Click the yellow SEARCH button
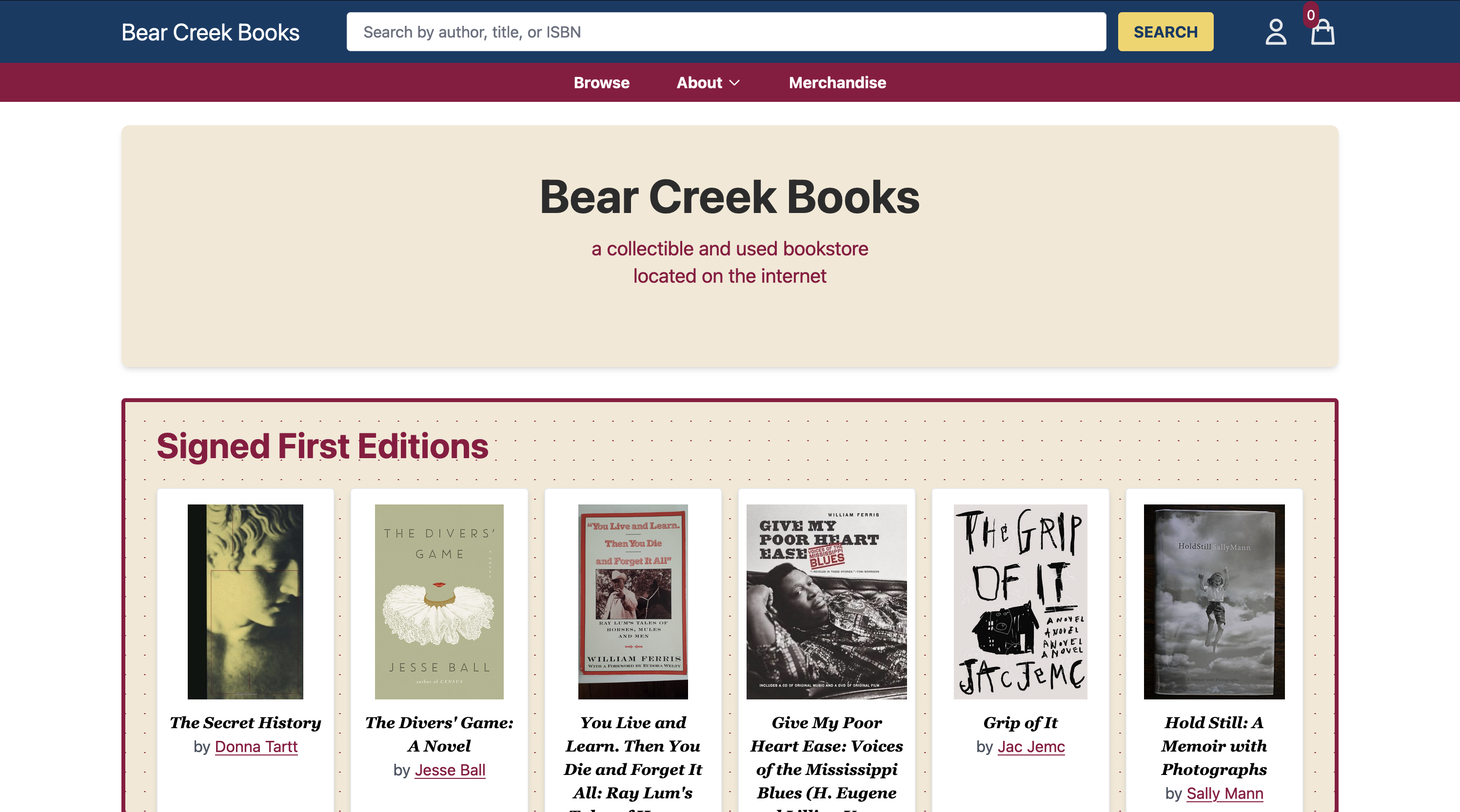The height and width of the screenshot is (812, 1460). coord(1165,32)
